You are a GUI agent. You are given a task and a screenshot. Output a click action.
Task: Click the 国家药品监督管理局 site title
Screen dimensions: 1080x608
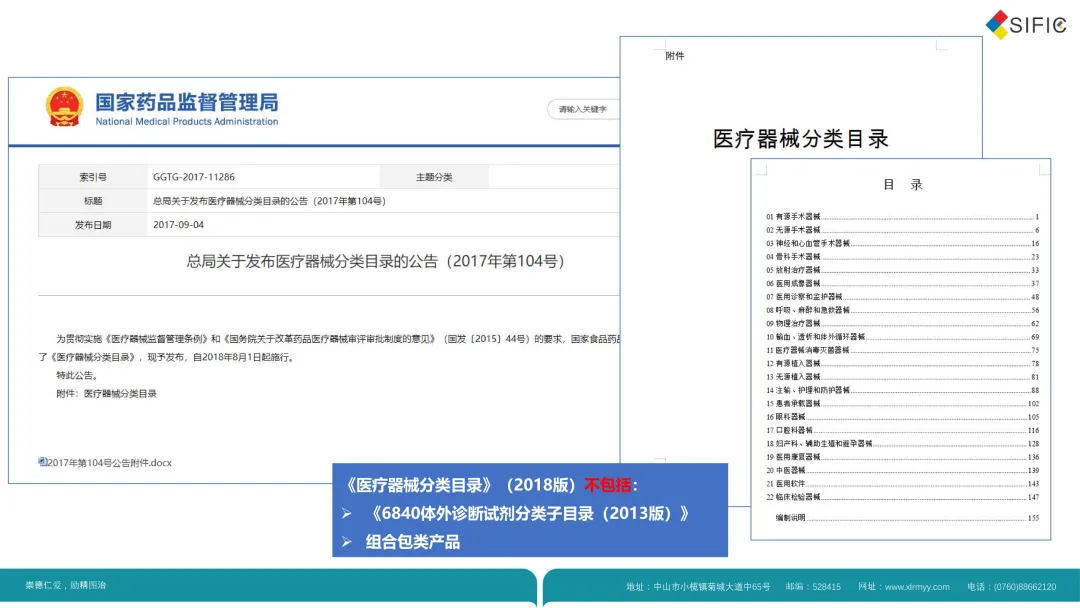coord(187,103)
